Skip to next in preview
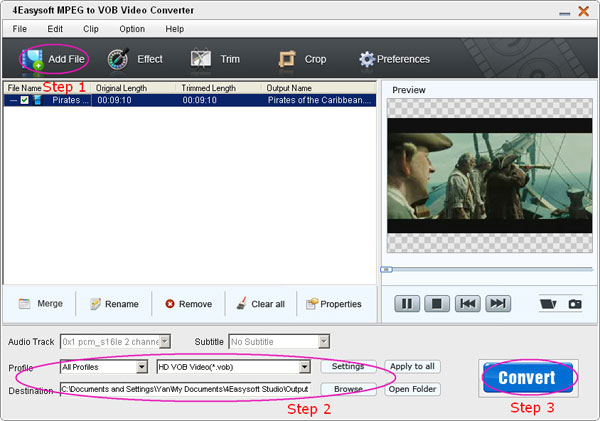This screenshot has height=421, width=600. [x=498, y=304]
